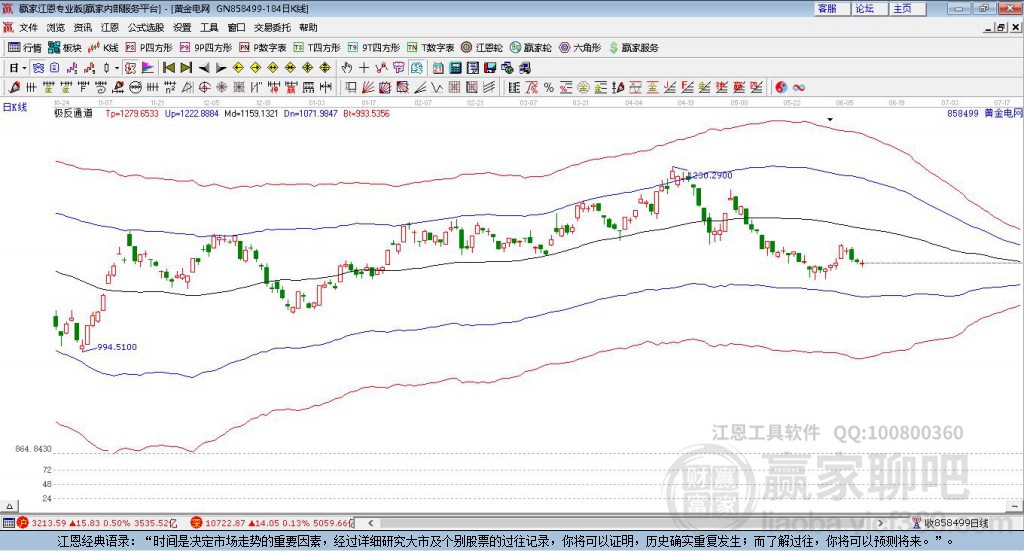
Task: Click the Tp=1279.6533 indicator value
Action: pyautogui.click(x=133, y=114)
